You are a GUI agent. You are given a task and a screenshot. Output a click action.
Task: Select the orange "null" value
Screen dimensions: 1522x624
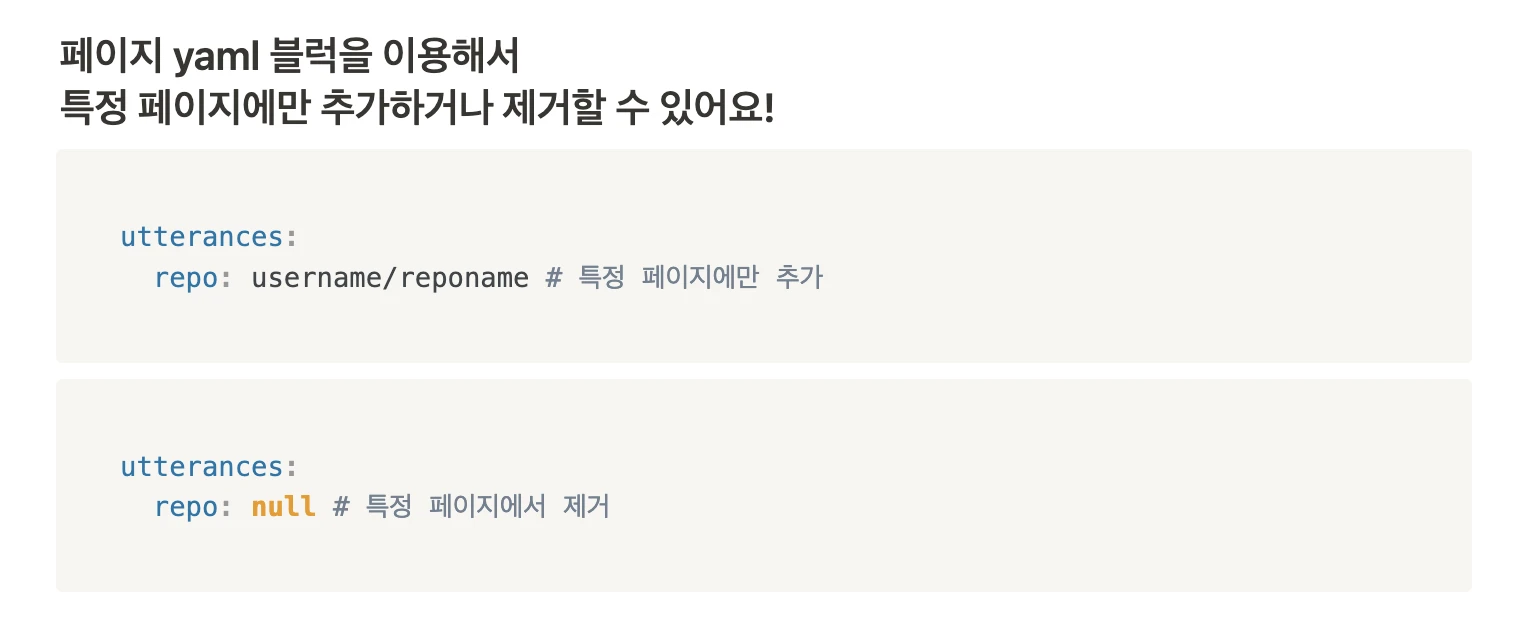283,507
